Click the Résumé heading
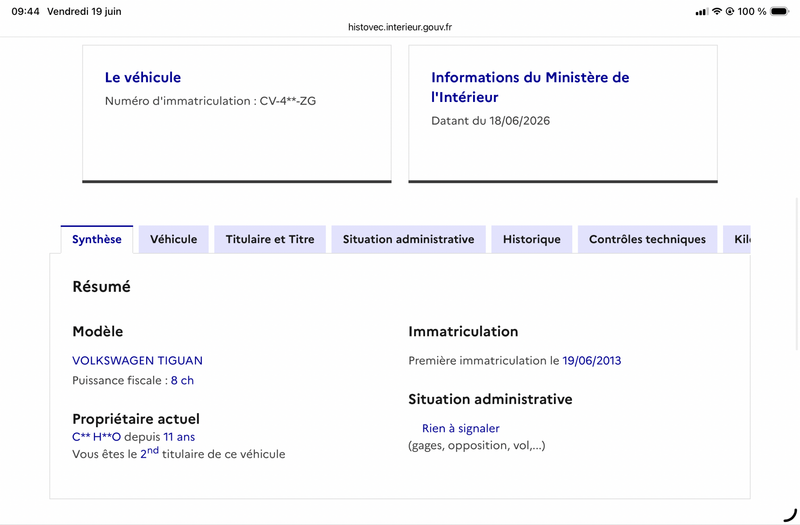 tap(102, 286)
